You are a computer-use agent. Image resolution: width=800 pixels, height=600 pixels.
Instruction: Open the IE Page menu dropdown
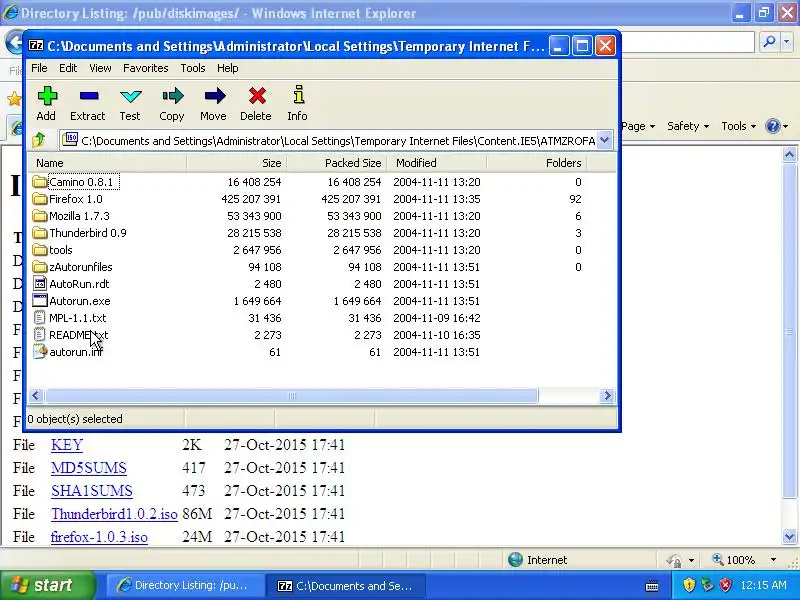click(x=638, y=126)
